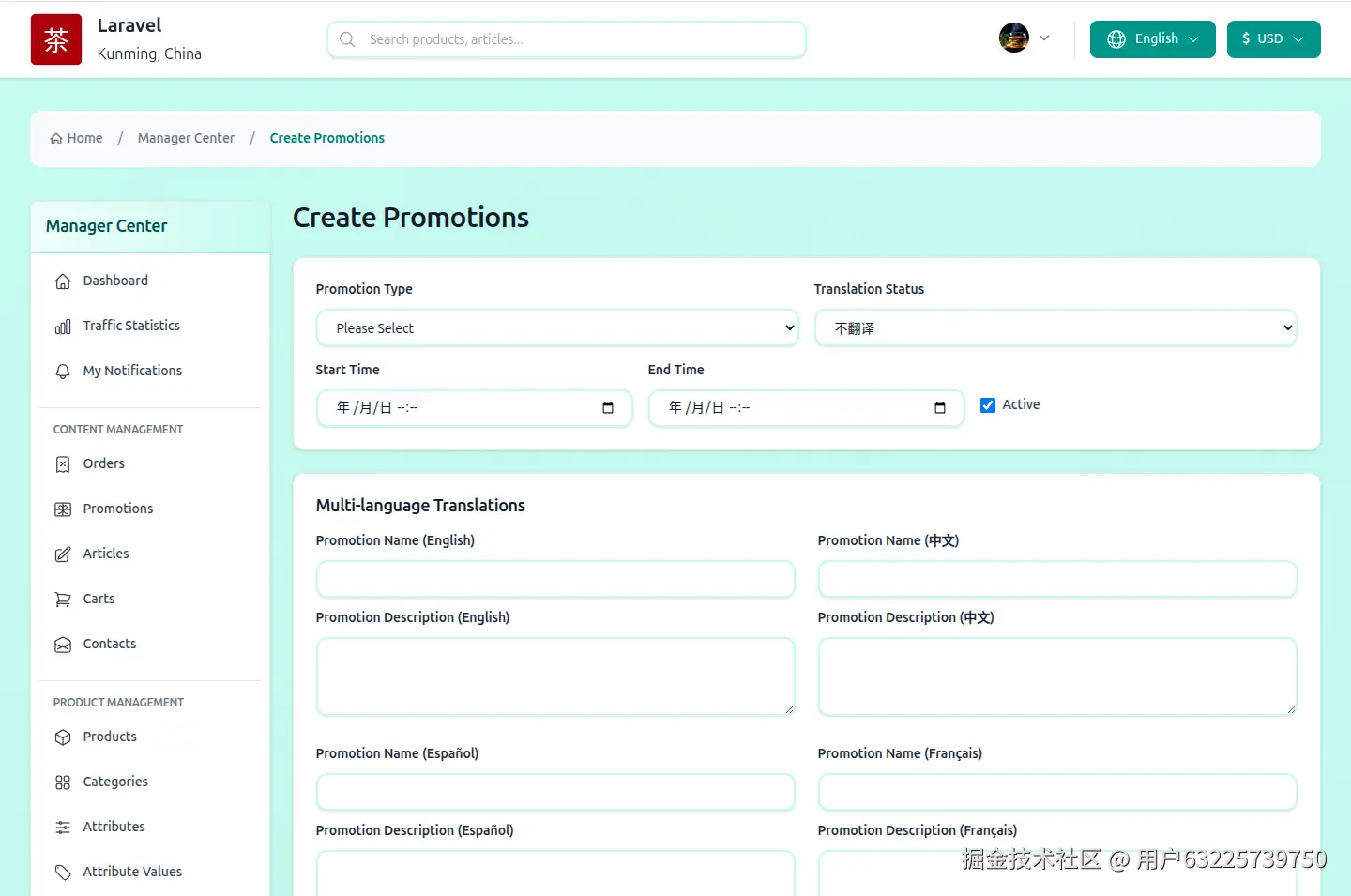The width and height of the screenshot is (1351, 896).
Task: Focus Promotion Description (中文) textarea
Action: (x=1057, y=676)
